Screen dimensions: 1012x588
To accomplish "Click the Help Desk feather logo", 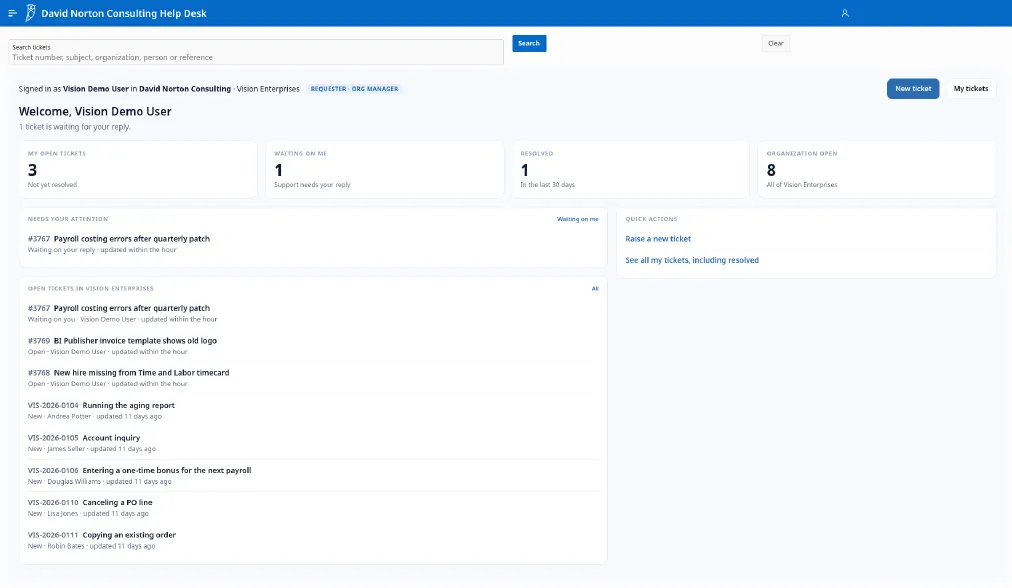I will point(30,13).
